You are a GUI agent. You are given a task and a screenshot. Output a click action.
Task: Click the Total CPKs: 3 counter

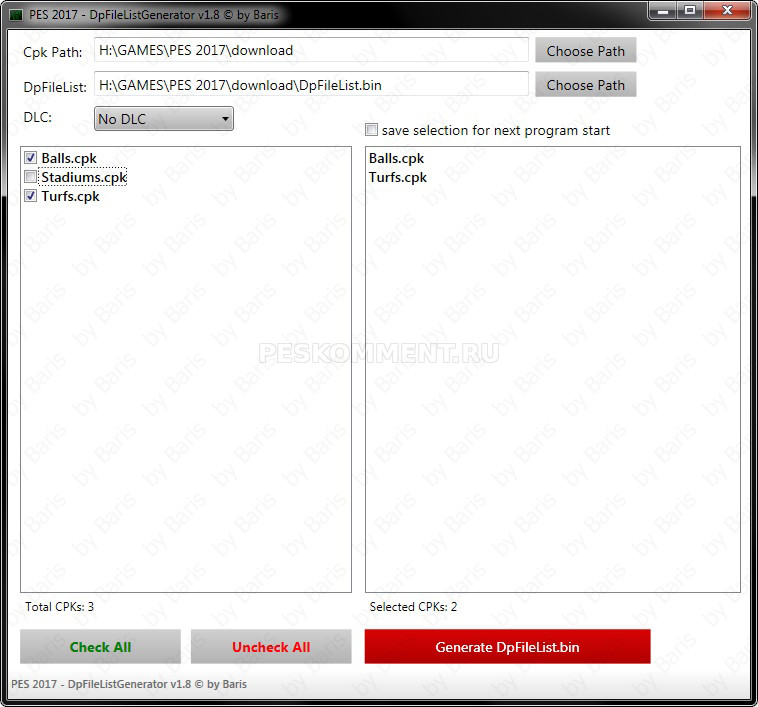tap(59, 606)
